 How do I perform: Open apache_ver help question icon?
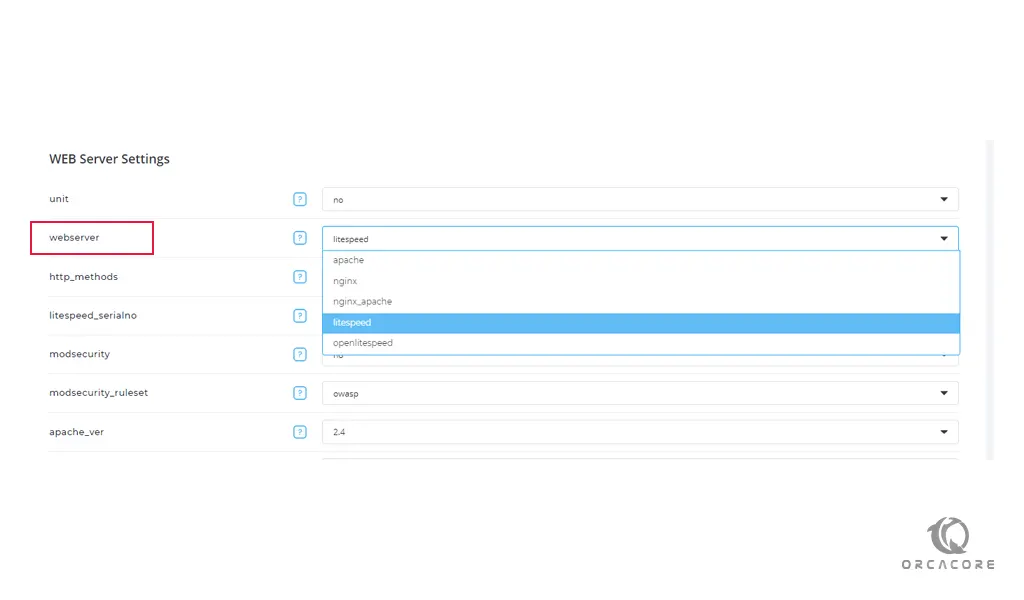[x=300, y=432]
